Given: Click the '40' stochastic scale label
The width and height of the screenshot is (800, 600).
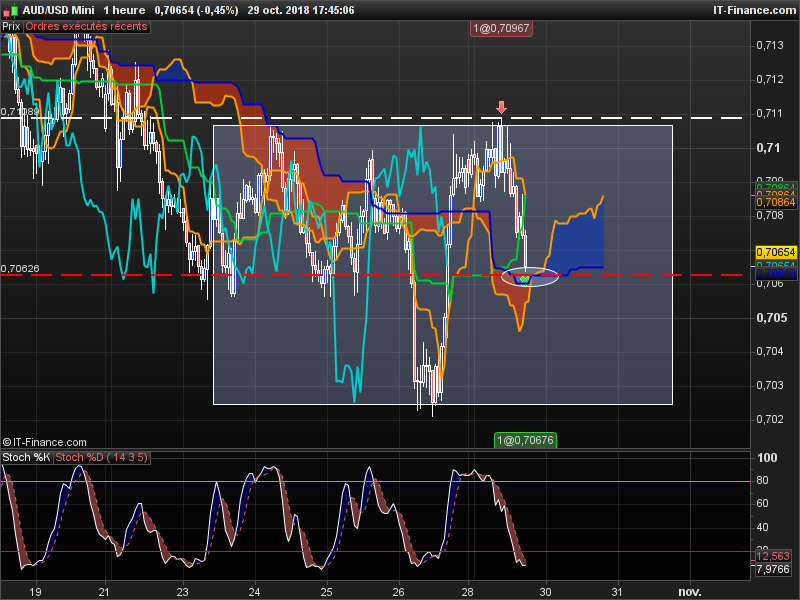Looking at the screenshot, I should tap(762, 527).
